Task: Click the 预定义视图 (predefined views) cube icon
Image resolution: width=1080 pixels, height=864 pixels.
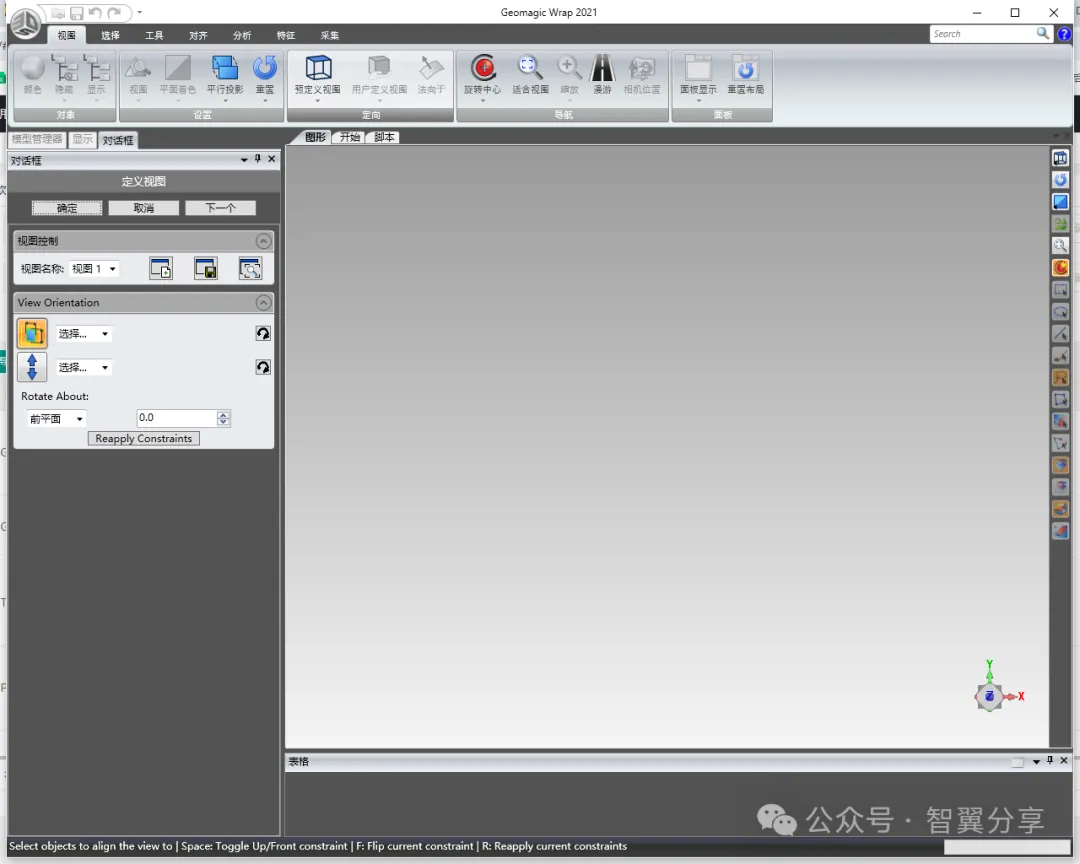Action: [318, 68]
